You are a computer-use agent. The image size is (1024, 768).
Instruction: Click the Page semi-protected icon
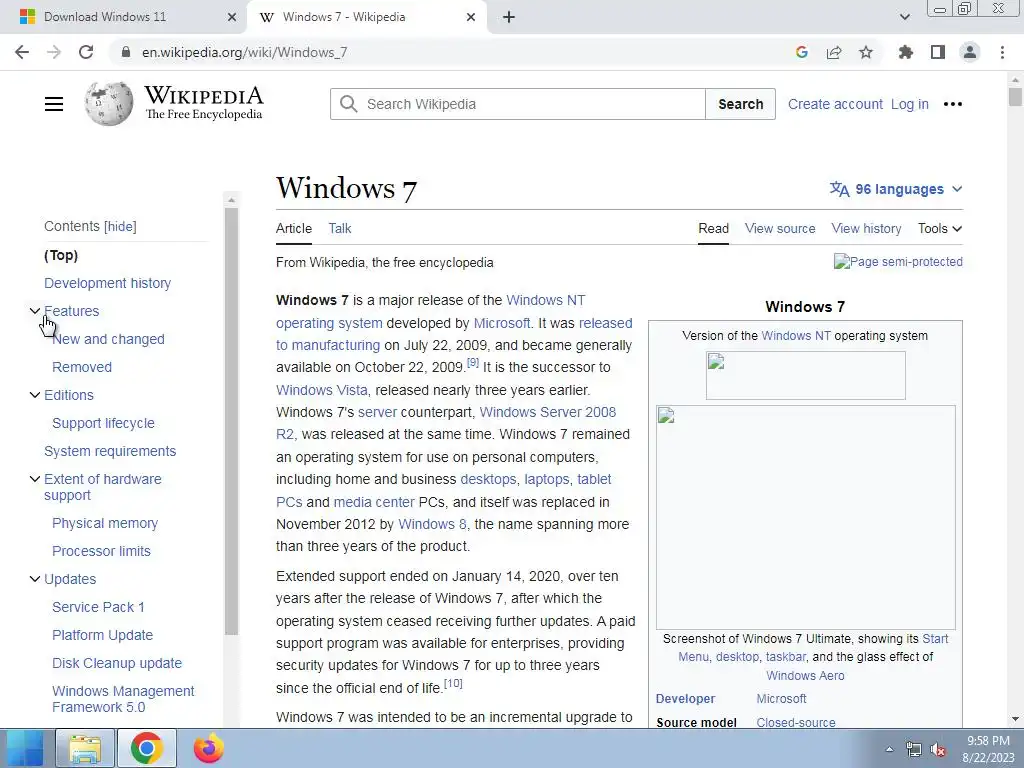[898, 261]
